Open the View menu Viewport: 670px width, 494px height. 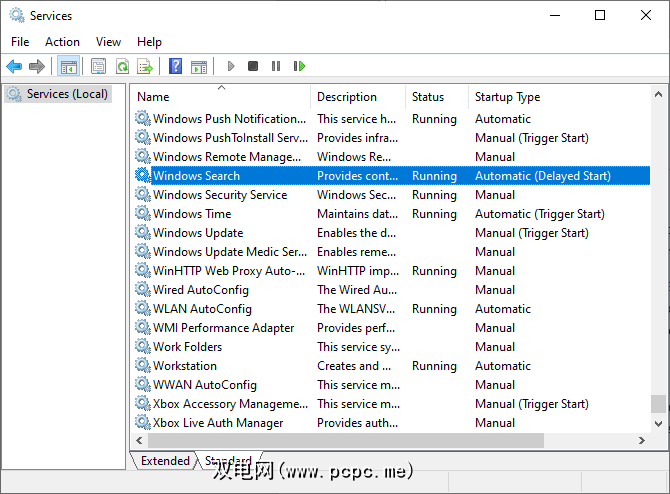coord(108,42)
